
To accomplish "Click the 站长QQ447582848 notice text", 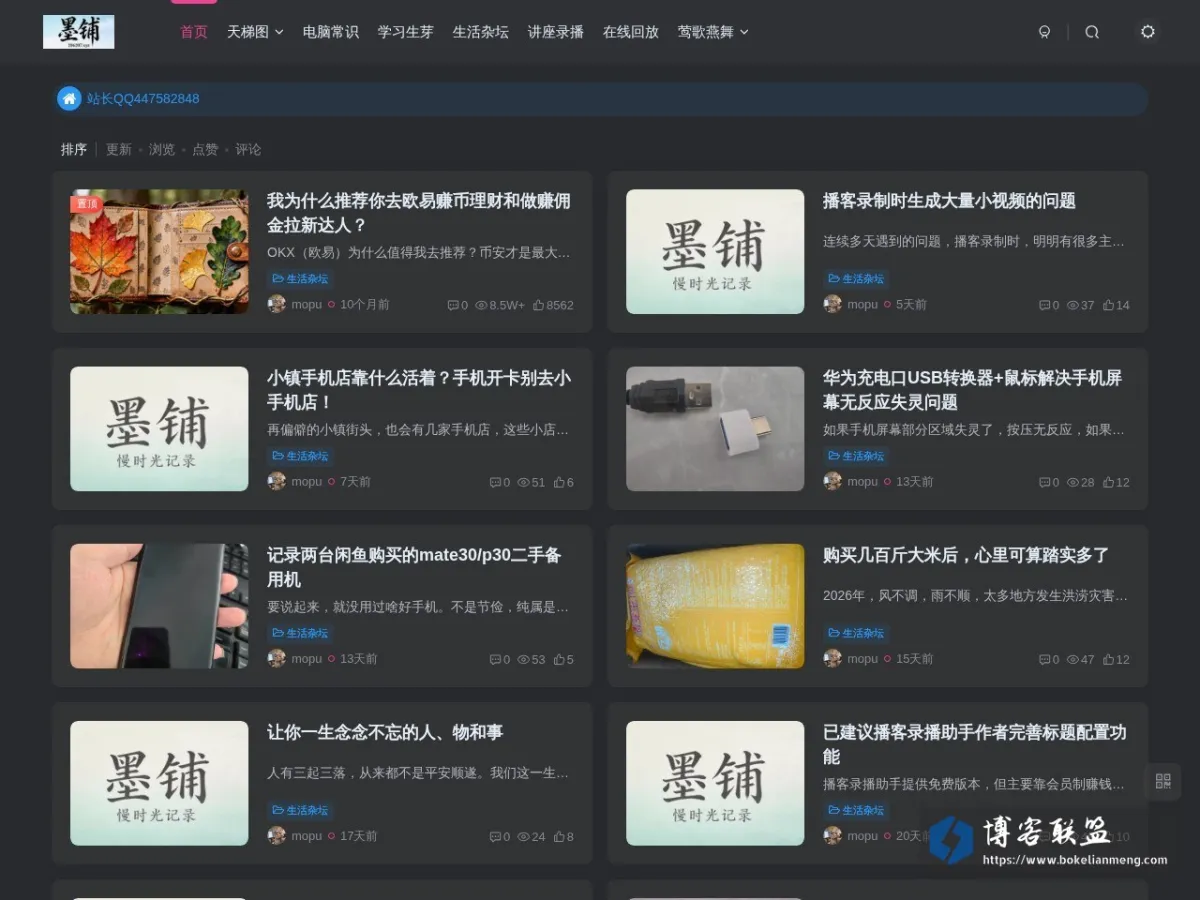I will [x=143, y=98].
